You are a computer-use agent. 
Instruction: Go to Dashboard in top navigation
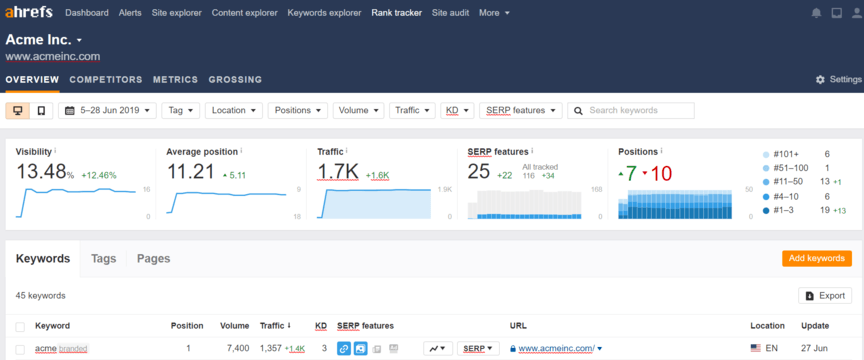click(87, 13)
